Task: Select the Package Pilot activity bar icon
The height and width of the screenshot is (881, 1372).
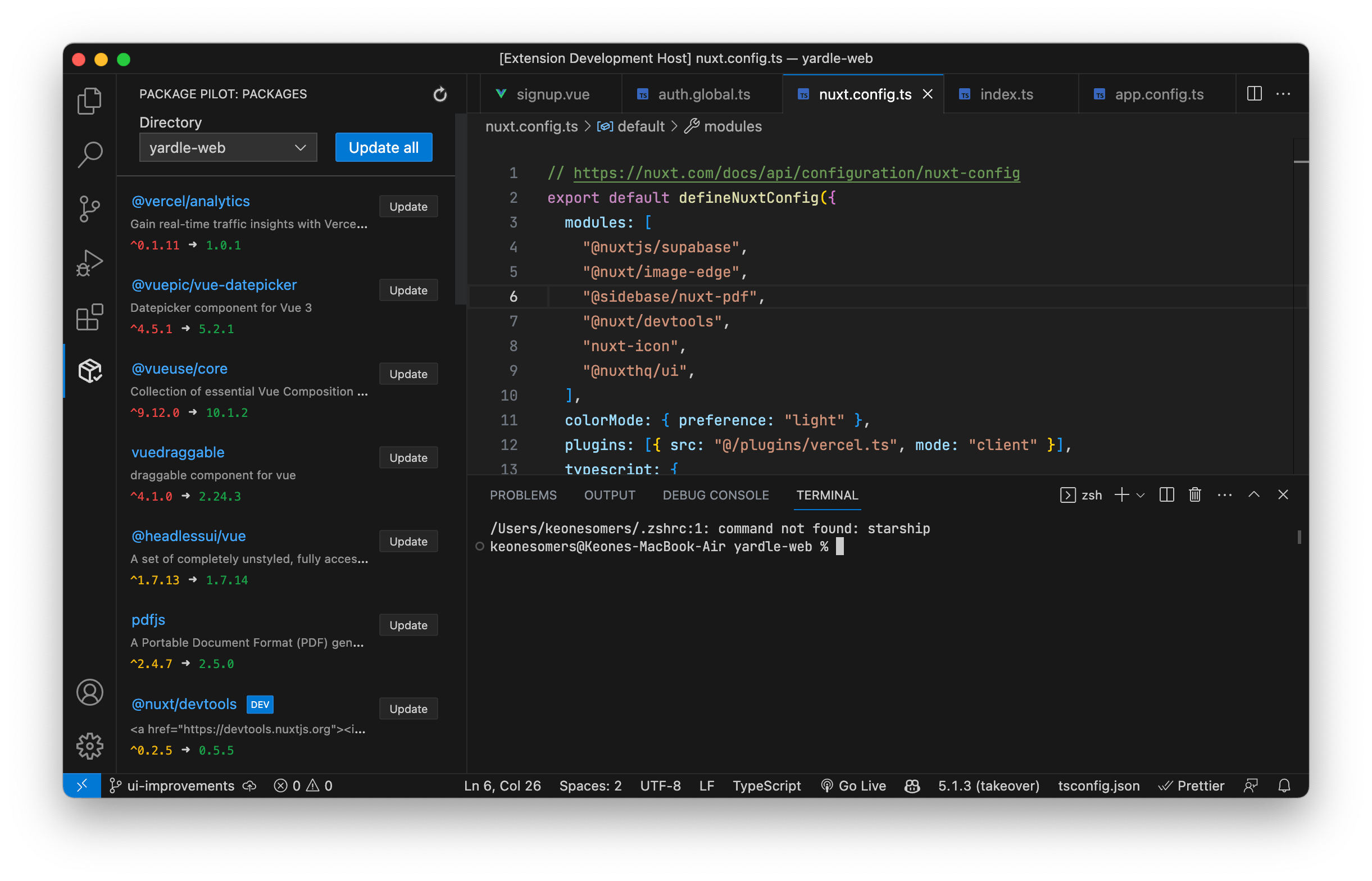Action: coord(90,371)
